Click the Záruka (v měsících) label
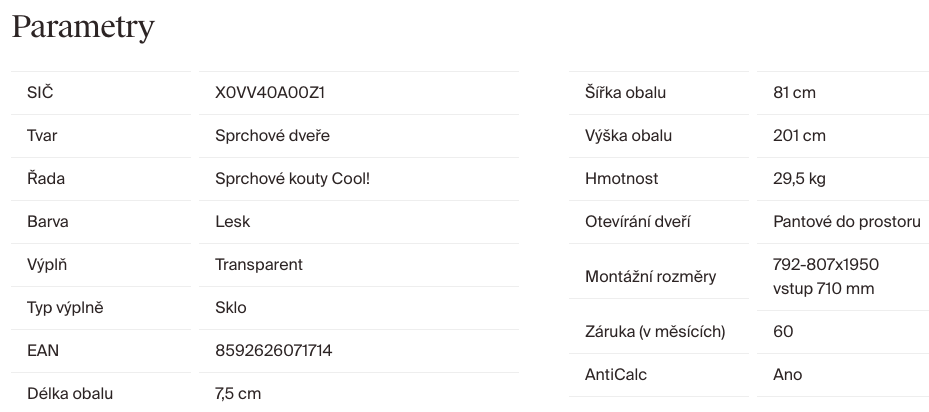 pyautogui.click(x=654, y=331)
